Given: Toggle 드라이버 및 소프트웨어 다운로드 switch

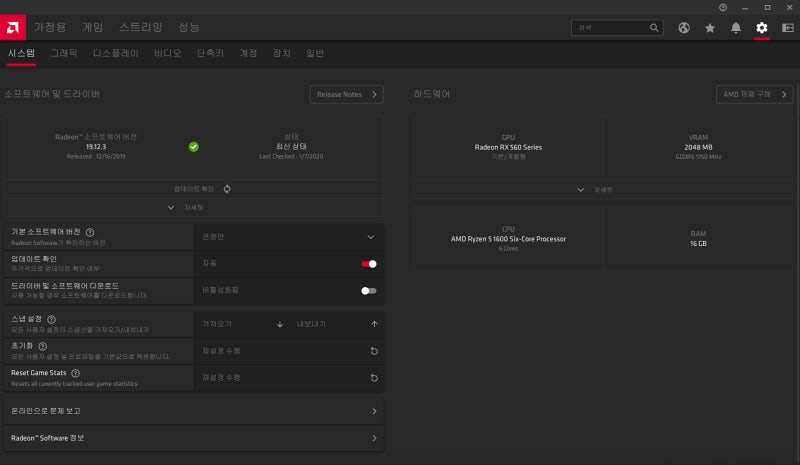Looking at the screenshot, I should coord(369,291).
